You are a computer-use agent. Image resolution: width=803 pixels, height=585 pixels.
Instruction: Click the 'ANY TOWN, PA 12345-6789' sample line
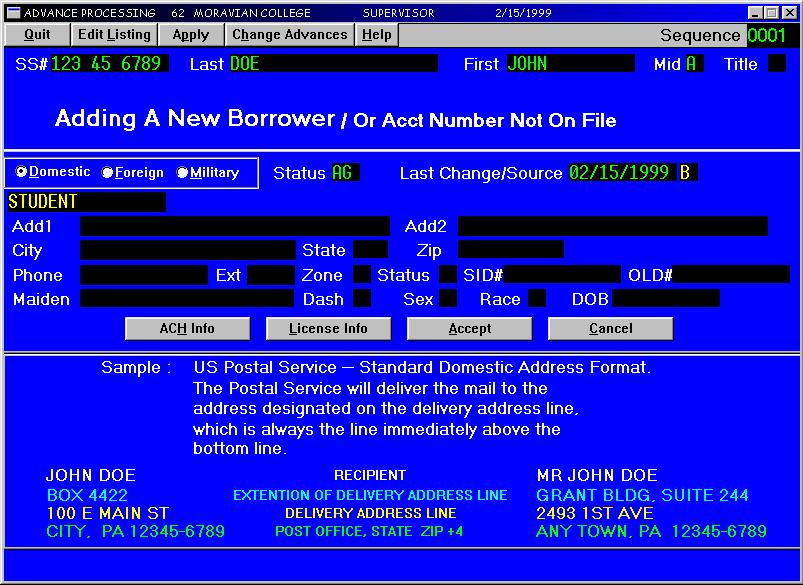tap(651, 531)
